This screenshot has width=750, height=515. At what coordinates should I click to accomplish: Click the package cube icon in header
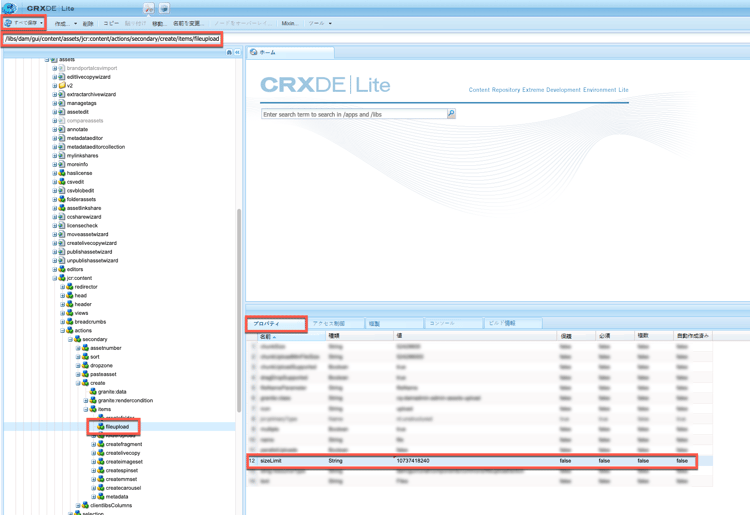164,8
